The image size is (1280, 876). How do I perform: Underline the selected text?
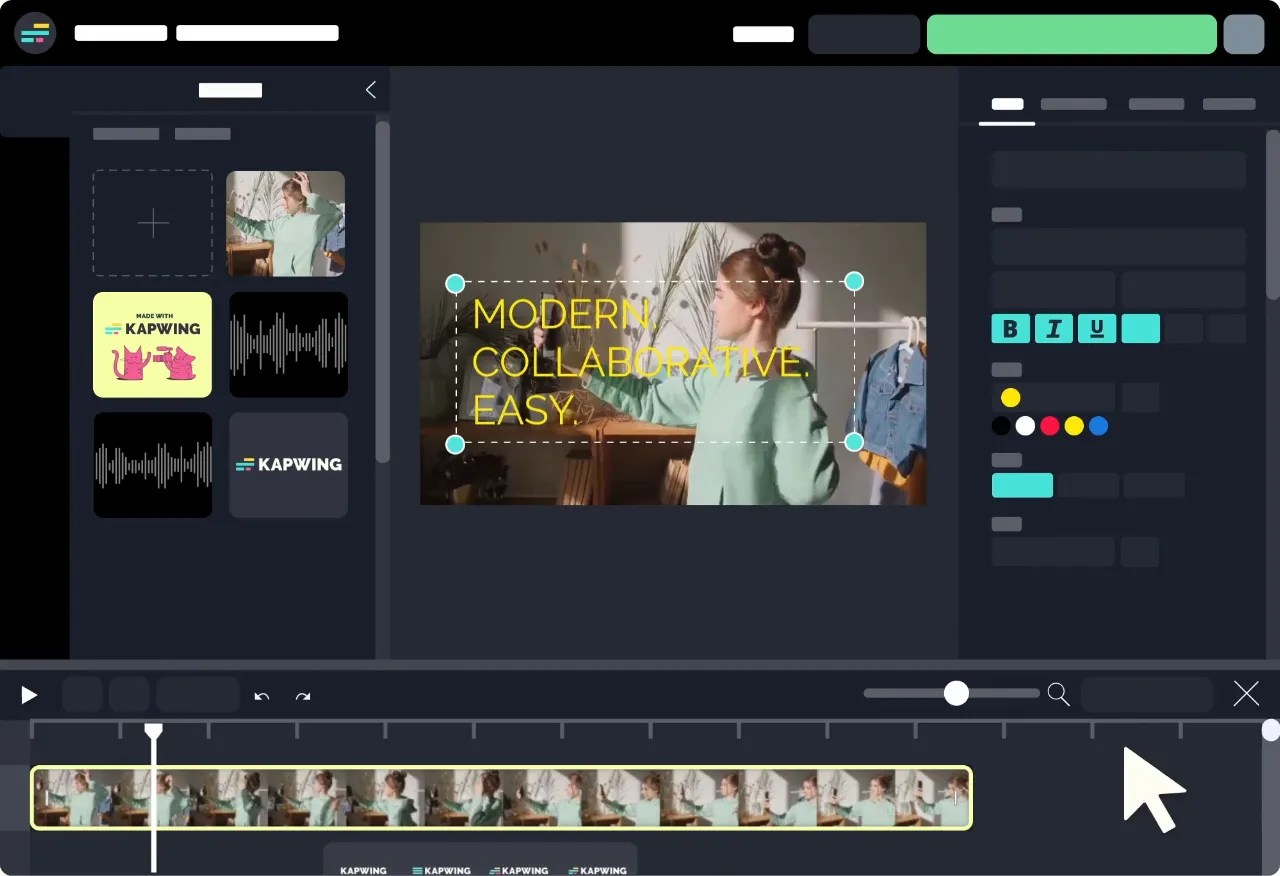click(x=1097, y=328)
